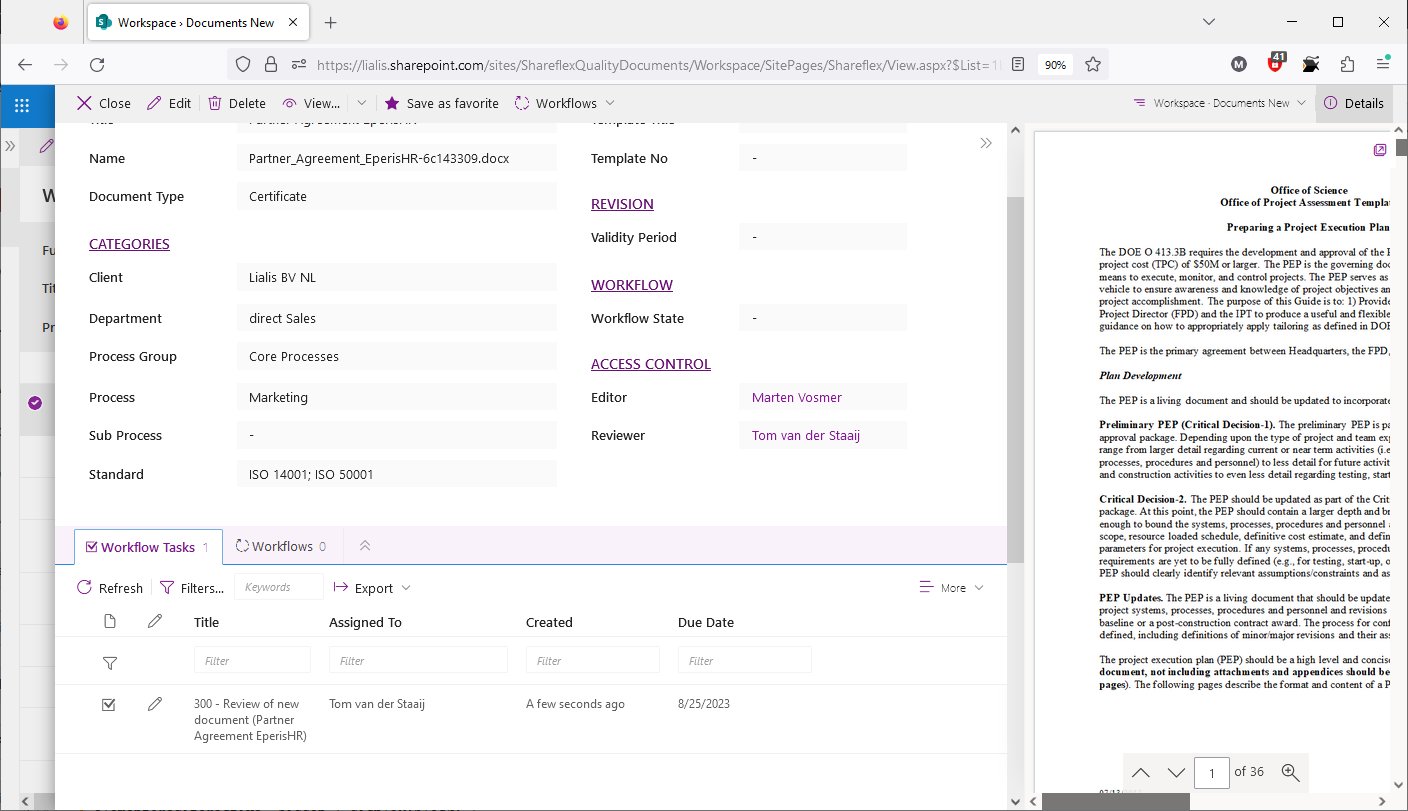Toggle Firefox reader view icon
Screen dimensions: 1408x811
click(x=1017, y=64)
